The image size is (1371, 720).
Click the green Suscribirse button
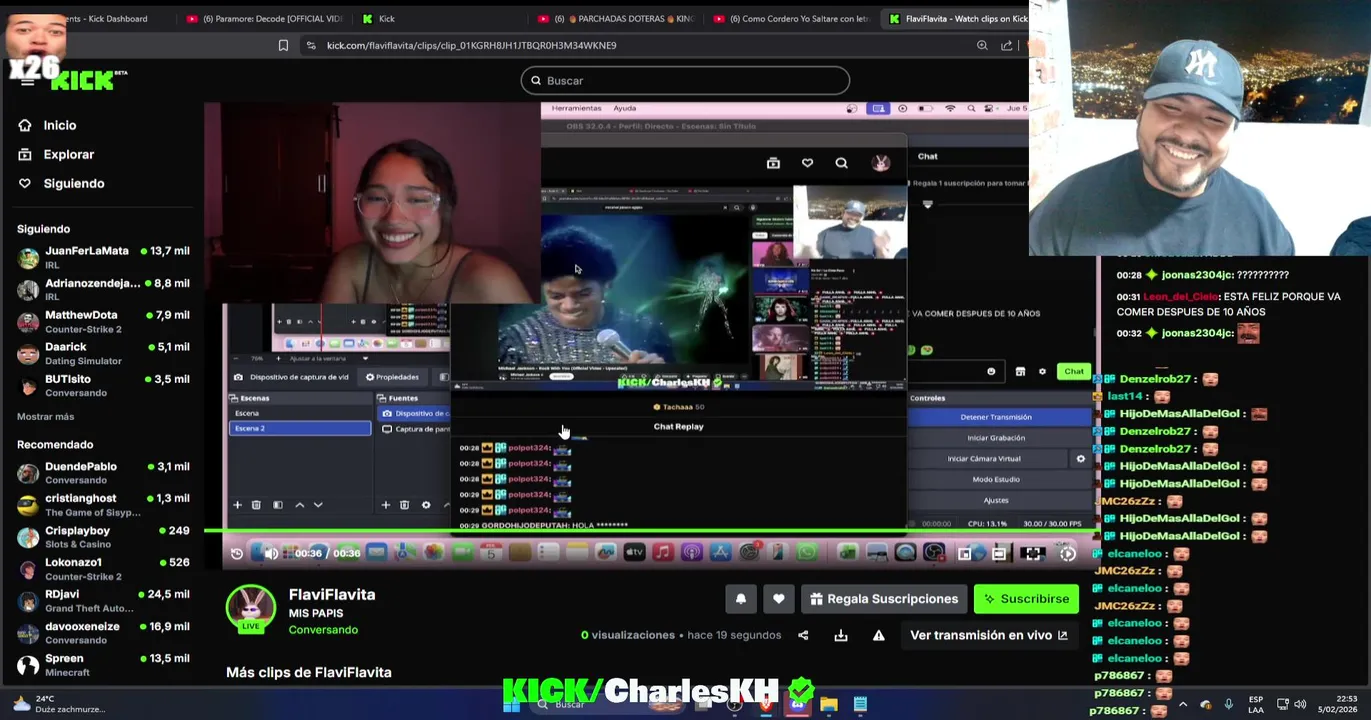[x=1026, y=599]
